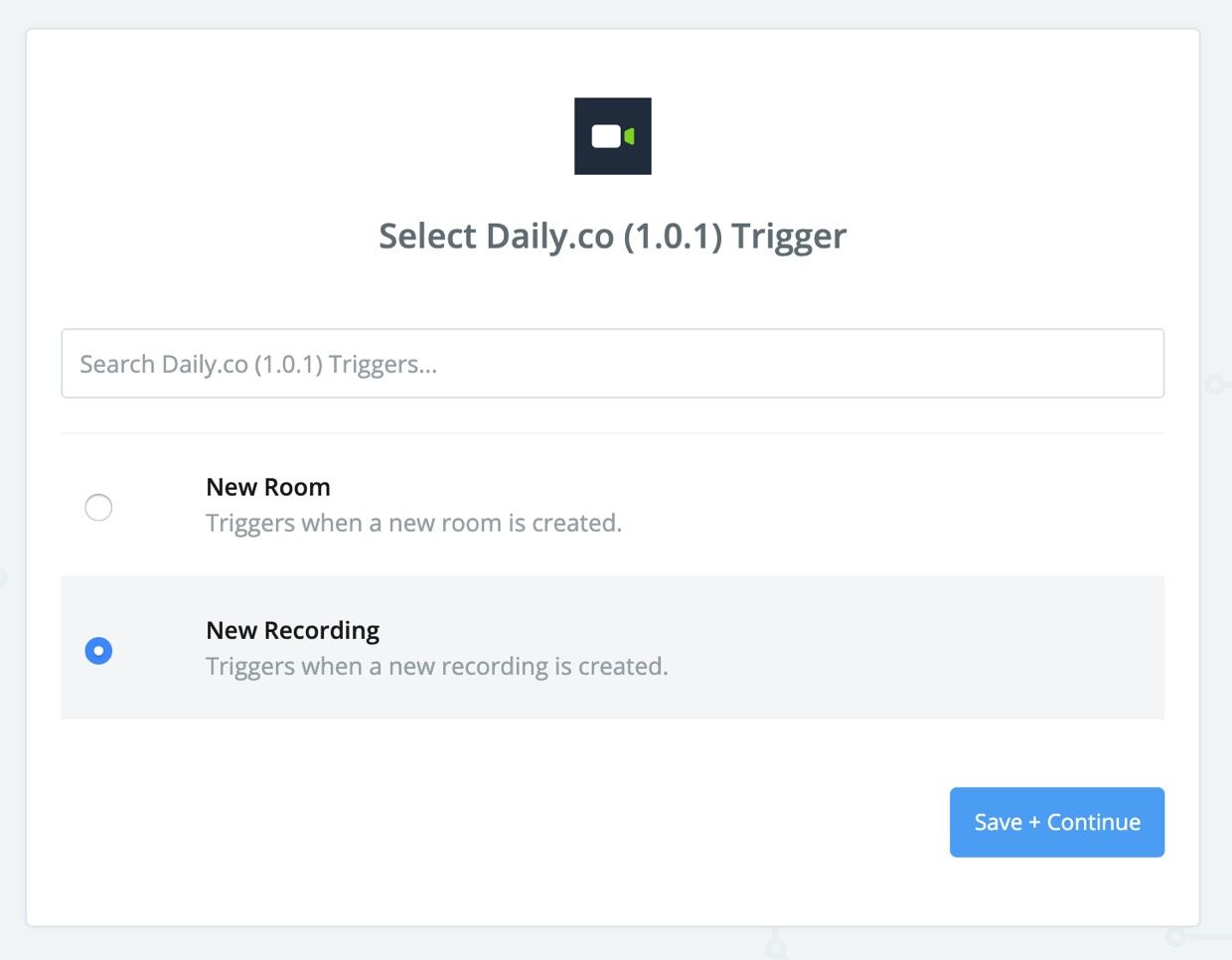Screen dimensions: 1232x960
Task: Click the blank area of the New Room row
Action: 894,505
